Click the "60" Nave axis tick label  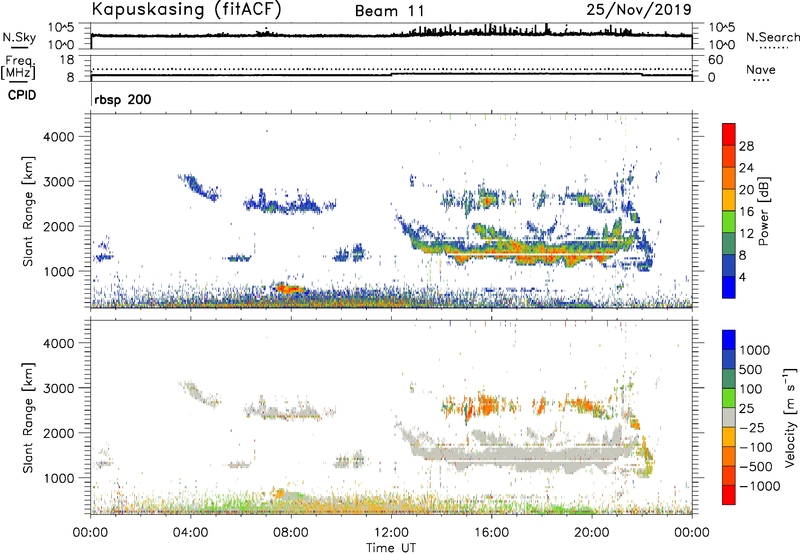tap(715, 60)
